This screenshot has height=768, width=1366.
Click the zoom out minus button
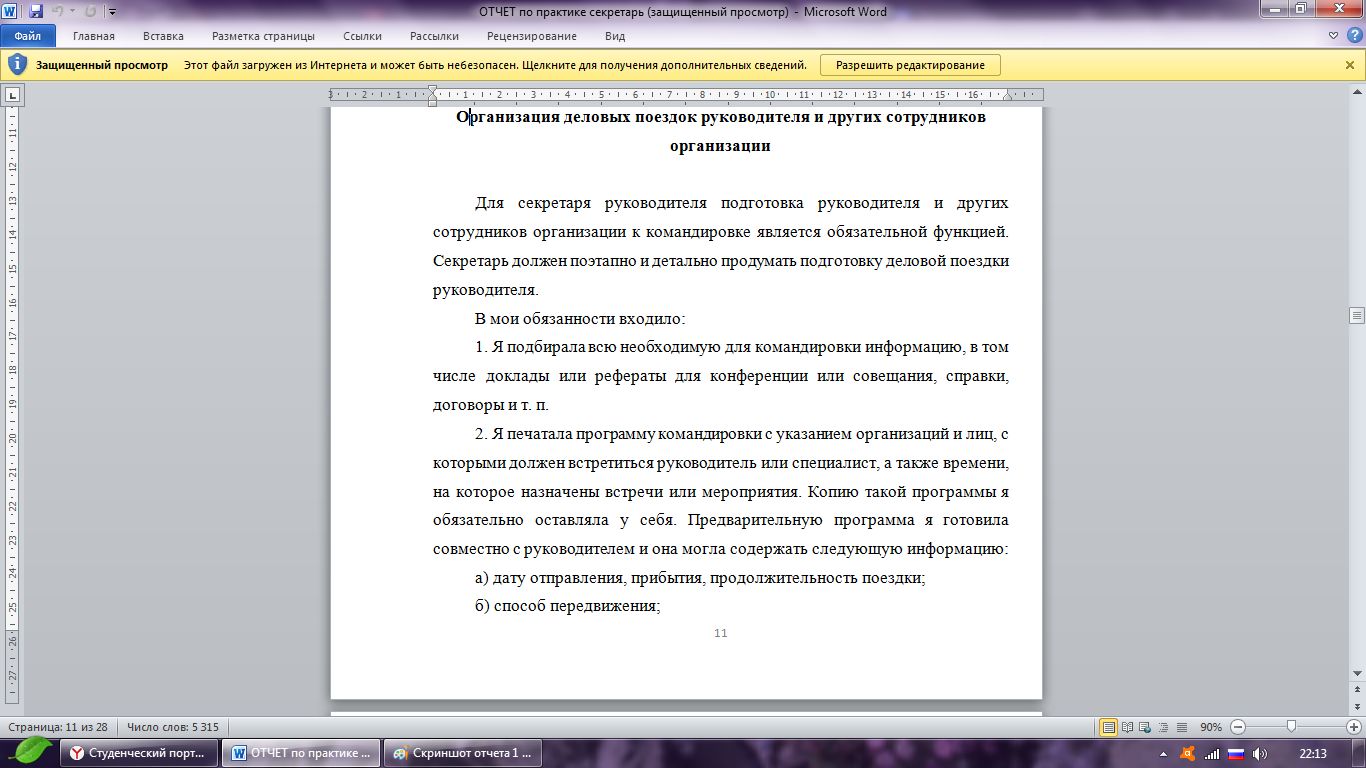pyautogui.click(x=1238, y=727)
